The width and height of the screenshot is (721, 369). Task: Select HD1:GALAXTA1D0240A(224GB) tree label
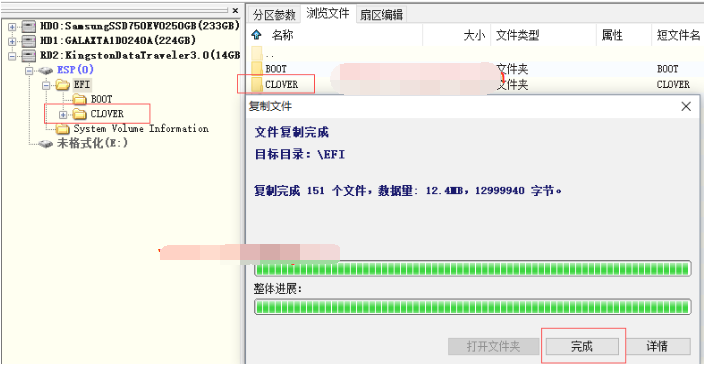(x=118, y=40)
